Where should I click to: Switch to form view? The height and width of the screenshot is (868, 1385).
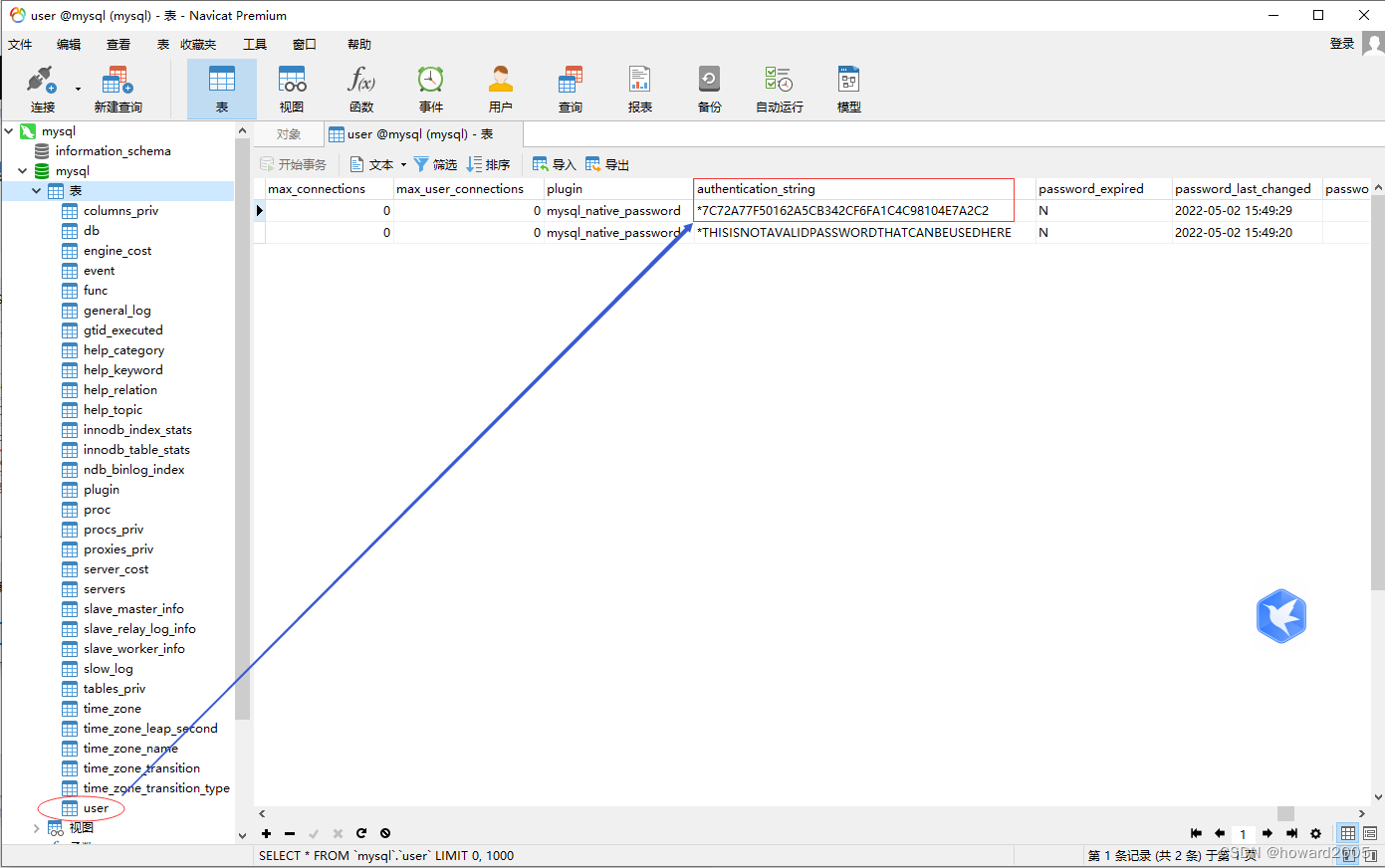1370,833
